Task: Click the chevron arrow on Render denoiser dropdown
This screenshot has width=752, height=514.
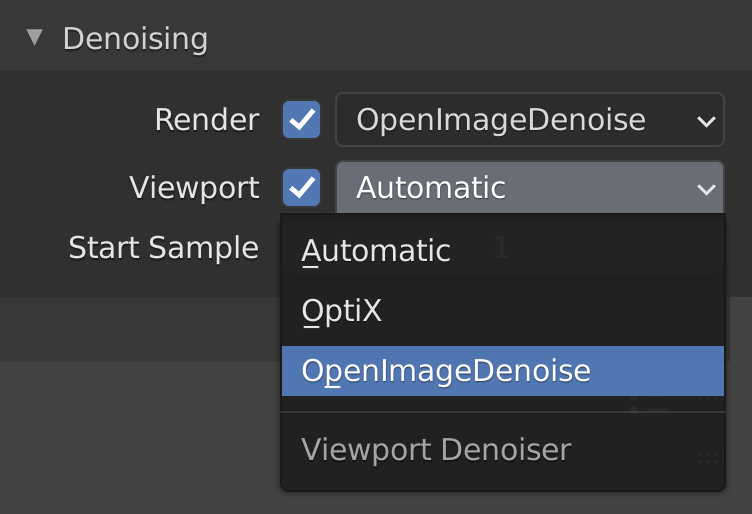Action: [x=706, y=121]
